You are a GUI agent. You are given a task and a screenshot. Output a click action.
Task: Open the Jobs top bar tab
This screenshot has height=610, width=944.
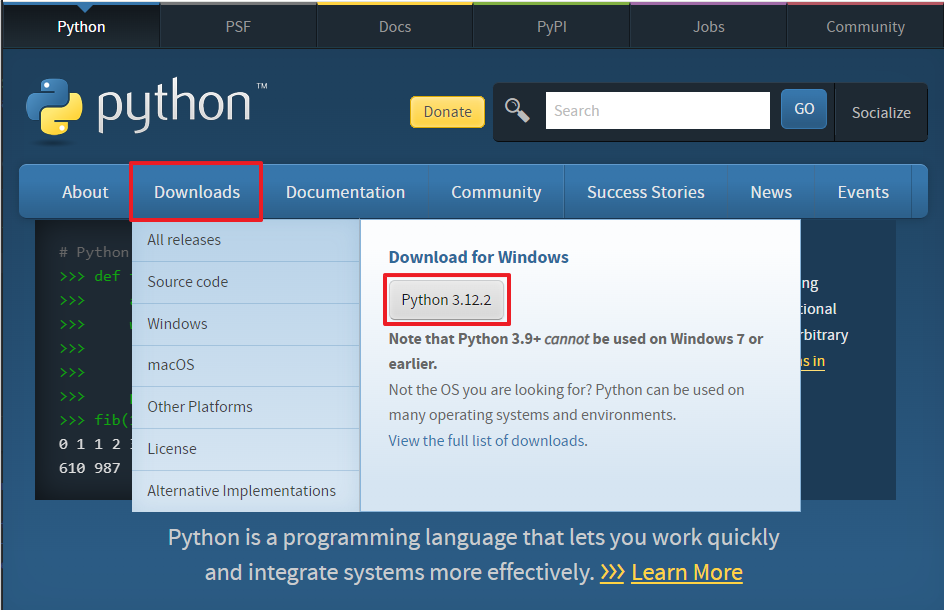pos(709,26)
